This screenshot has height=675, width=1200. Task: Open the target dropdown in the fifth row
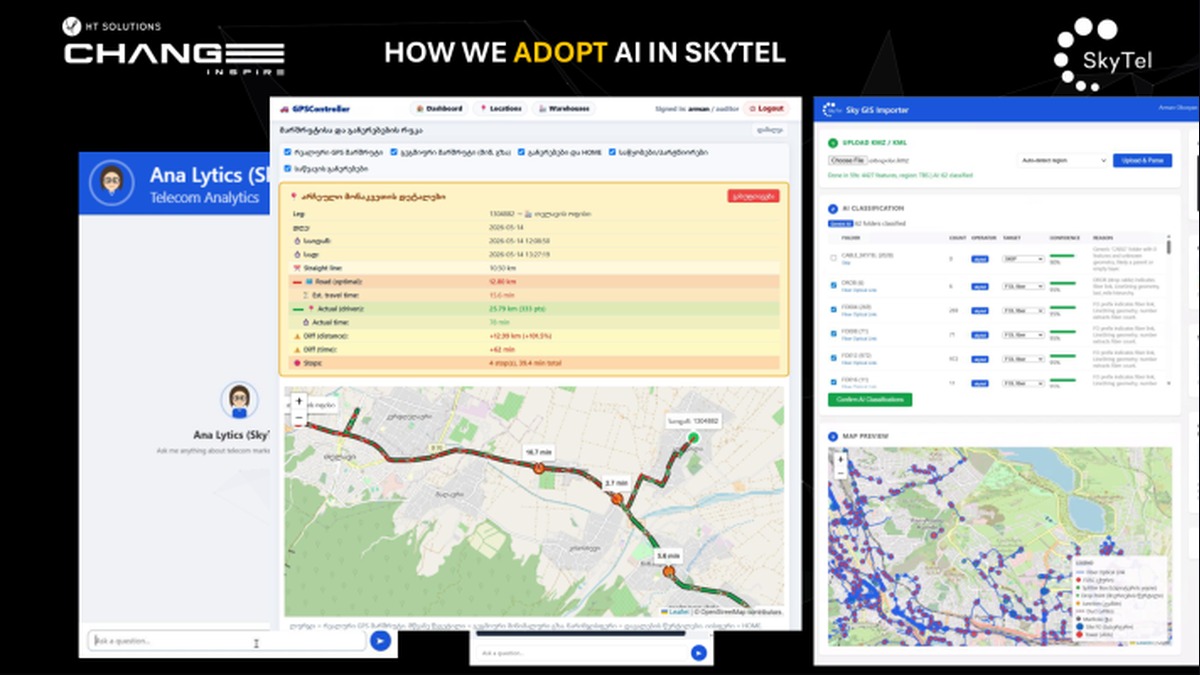1022,358
